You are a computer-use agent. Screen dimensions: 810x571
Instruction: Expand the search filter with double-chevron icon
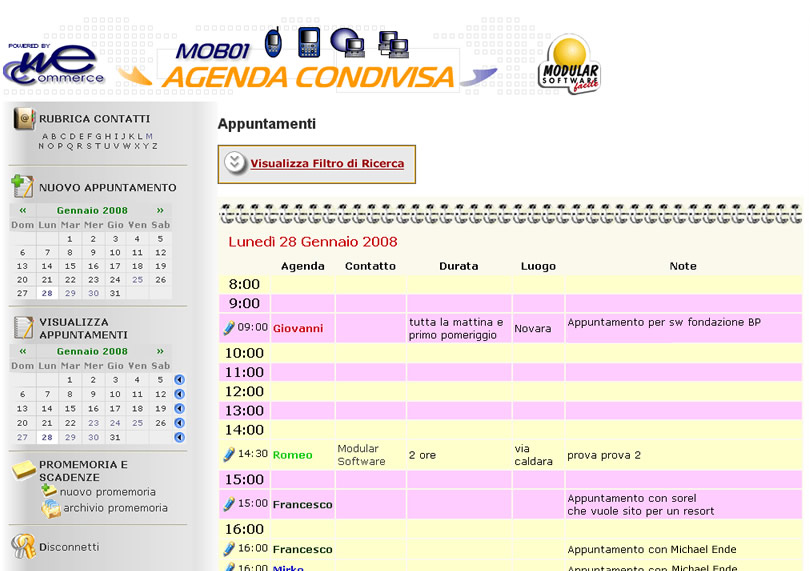pos(235,163)
